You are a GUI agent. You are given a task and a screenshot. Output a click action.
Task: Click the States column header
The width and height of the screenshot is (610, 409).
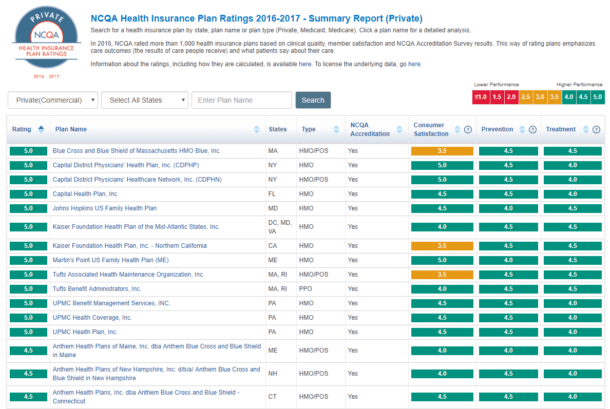277,130
